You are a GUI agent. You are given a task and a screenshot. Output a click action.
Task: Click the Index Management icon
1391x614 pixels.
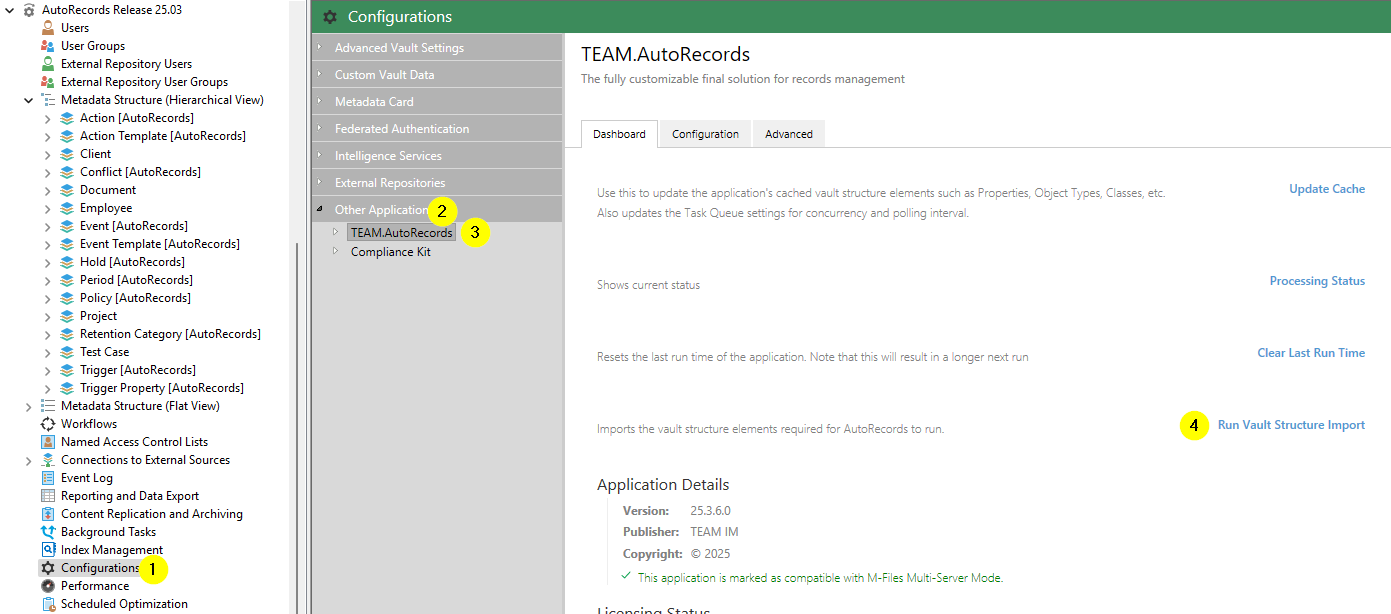[x=48, y=550]
